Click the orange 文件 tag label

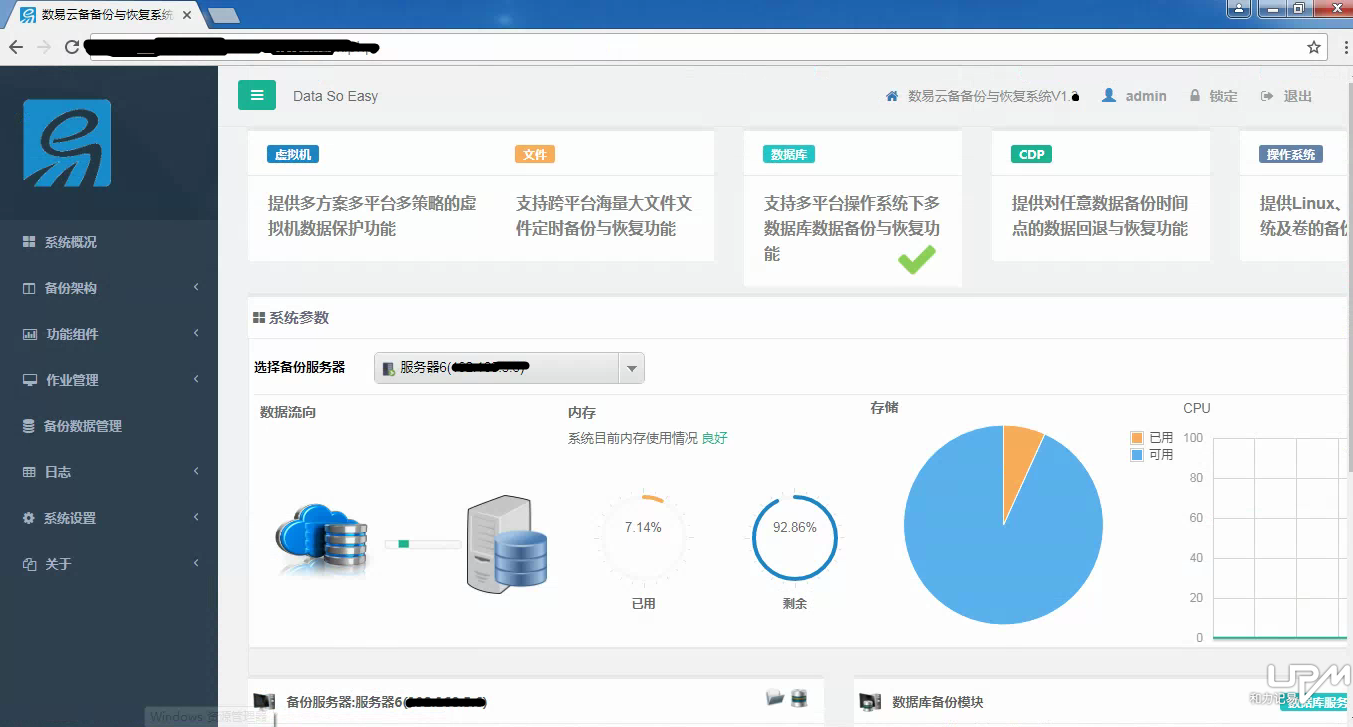pyautogui.click(x=535, y=154)
